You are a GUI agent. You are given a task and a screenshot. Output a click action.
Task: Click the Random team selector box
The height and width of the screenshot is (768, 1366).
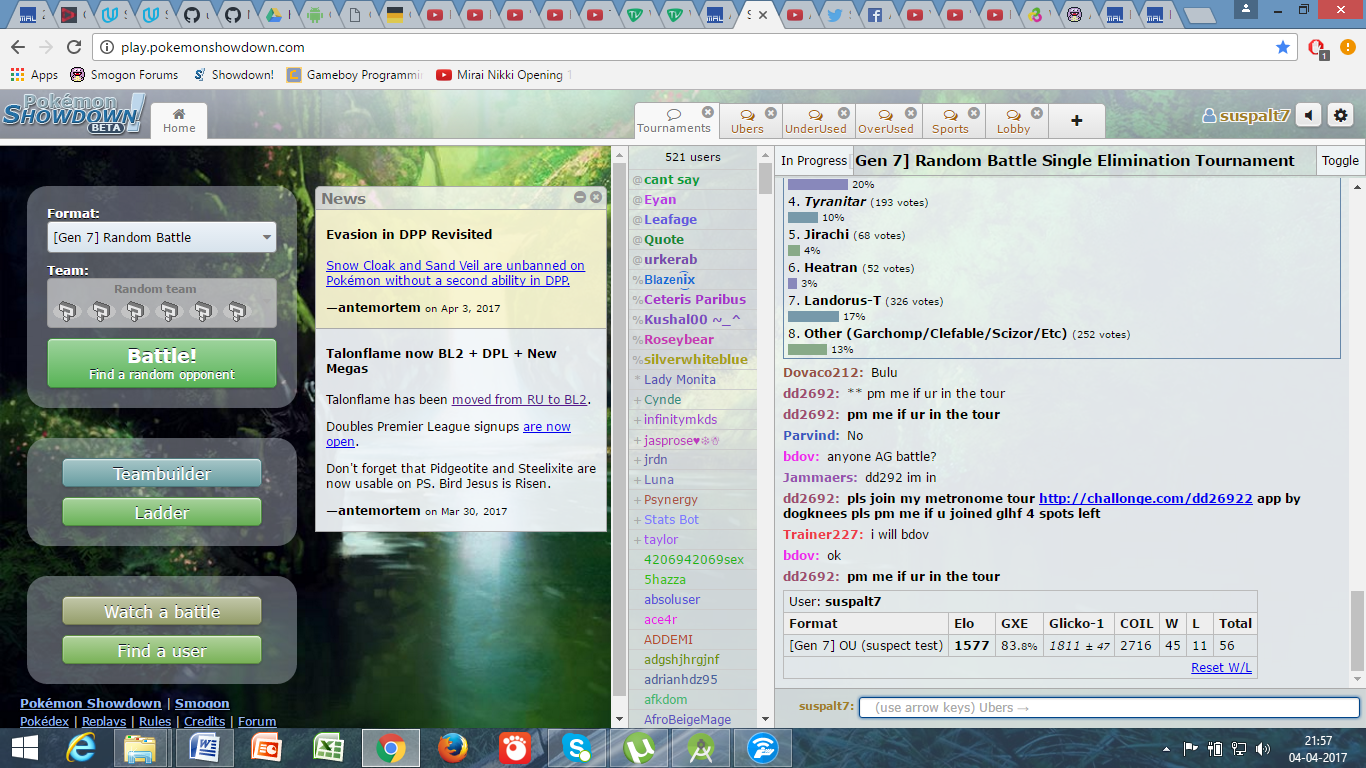[x=162, y=303]
